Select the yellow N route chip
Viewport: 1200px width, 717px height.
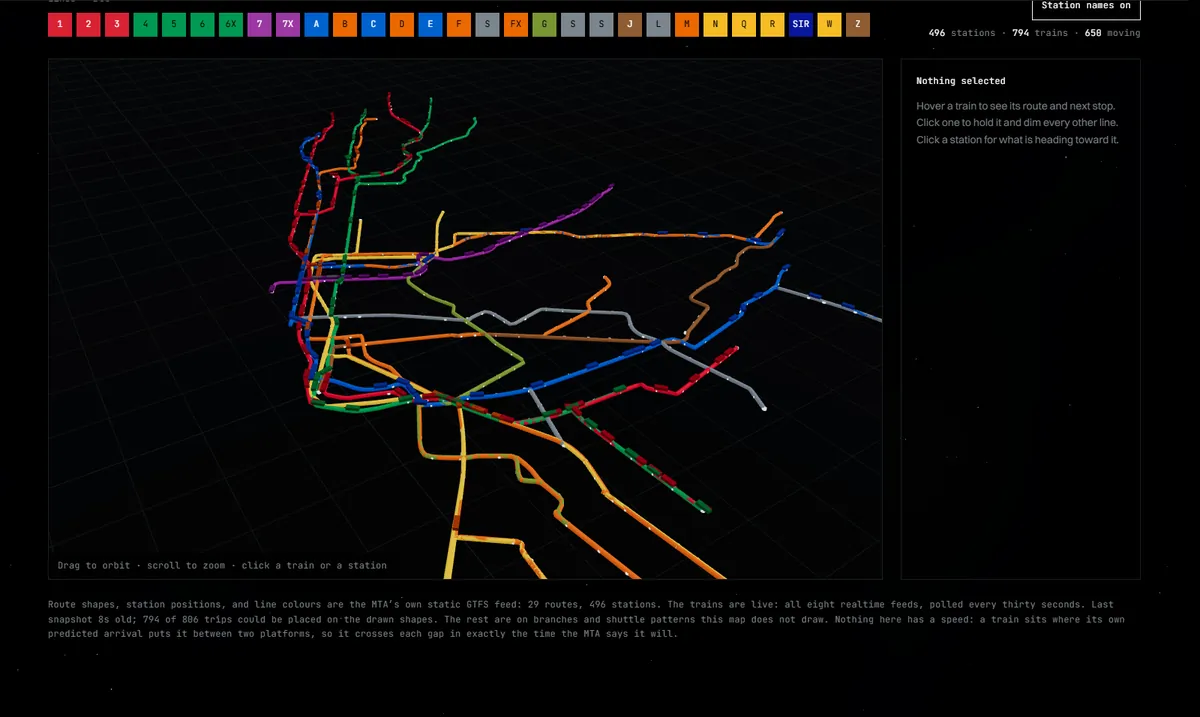click(715, 25)
